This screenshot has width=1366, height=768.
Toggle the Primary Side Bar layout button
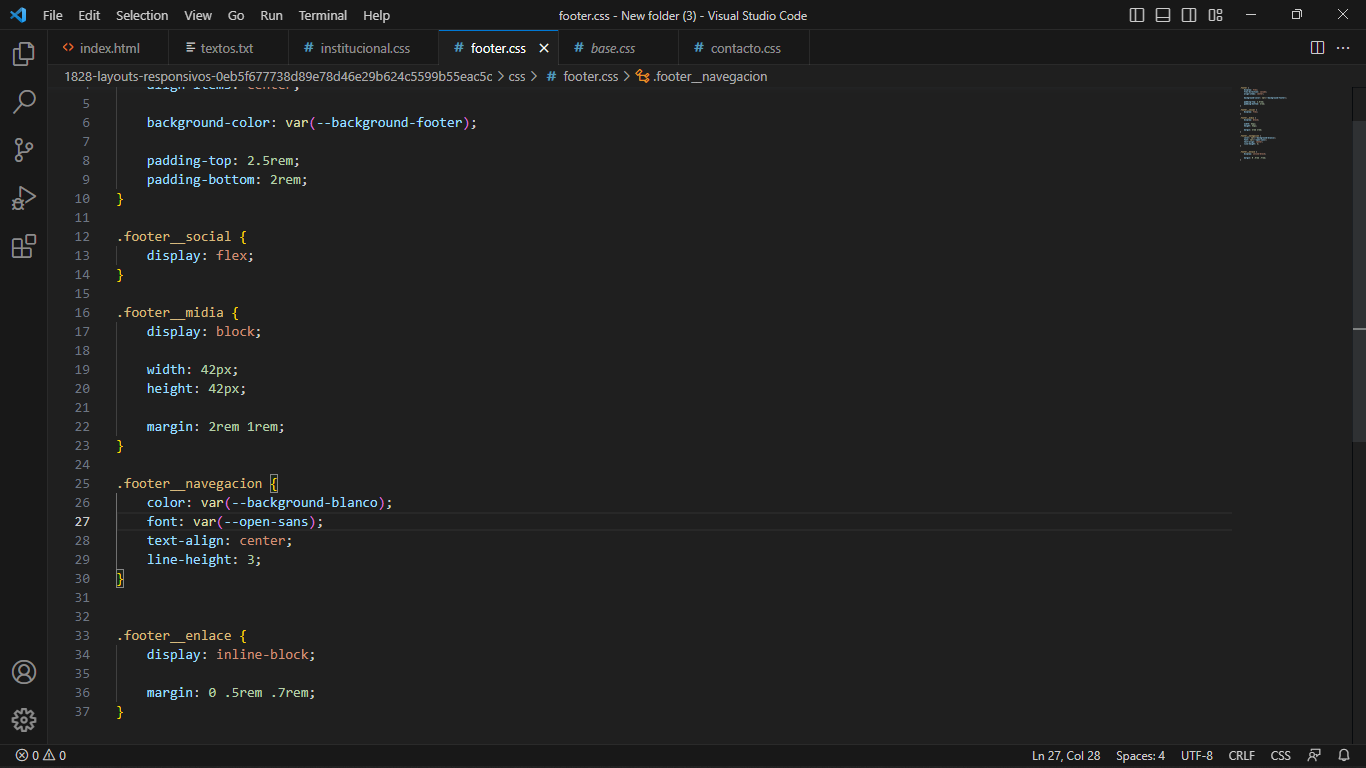[1137, 15]
